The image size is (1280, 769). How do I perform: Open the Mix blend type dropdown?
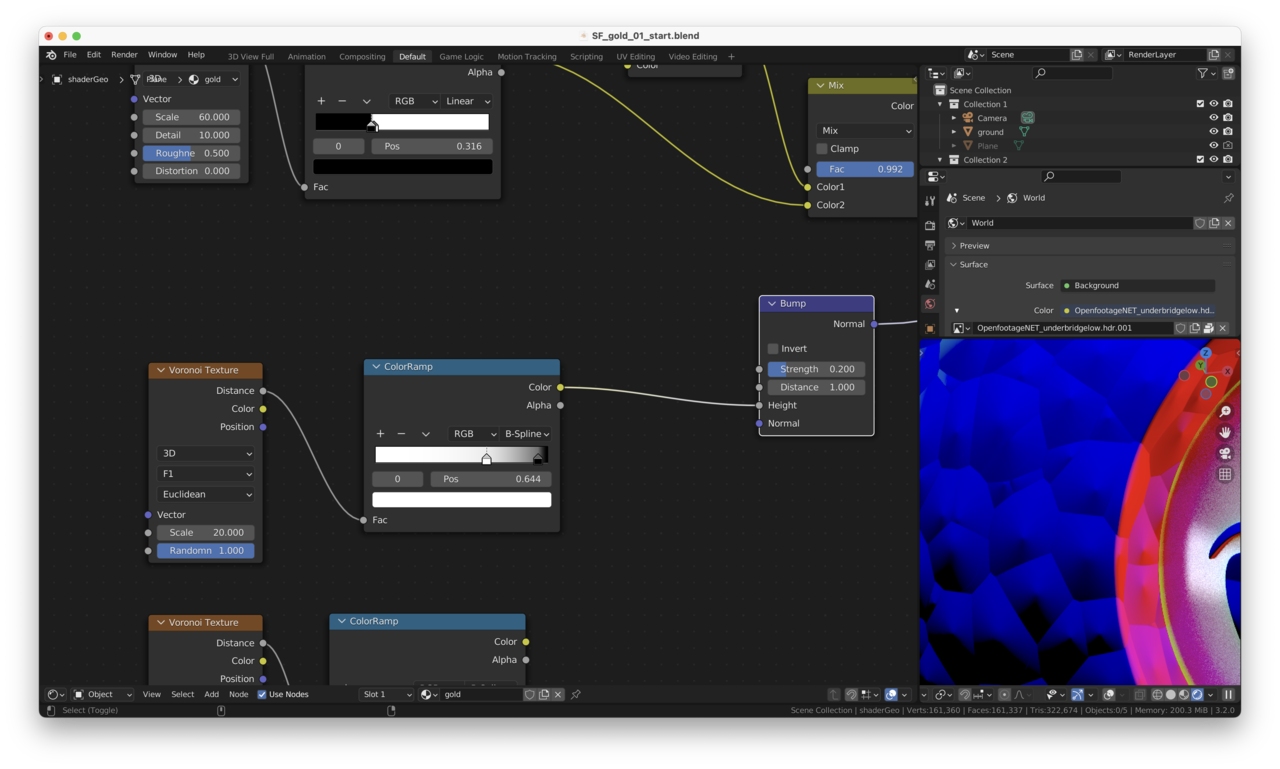coord(865,131)
